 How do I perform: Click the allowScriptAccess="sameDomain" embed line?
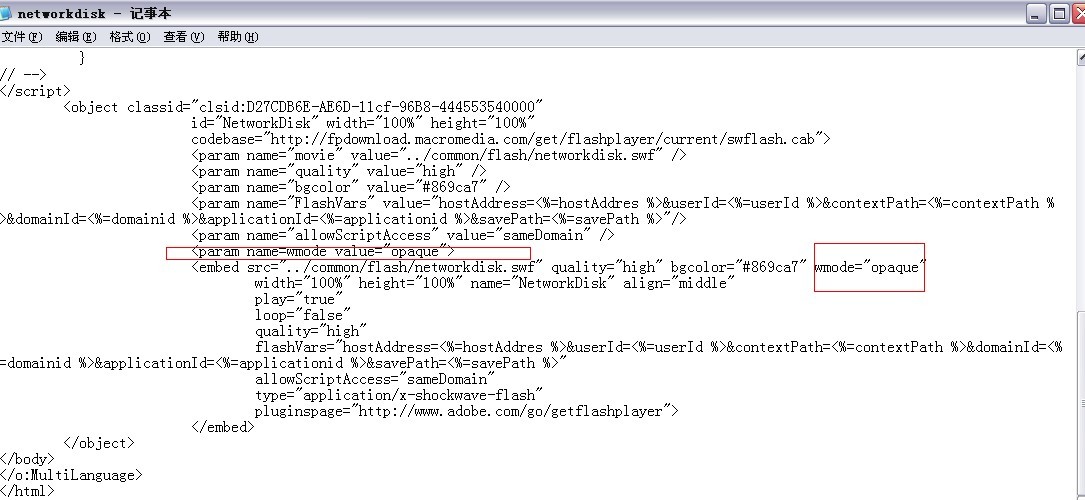[x=375, y=378]
